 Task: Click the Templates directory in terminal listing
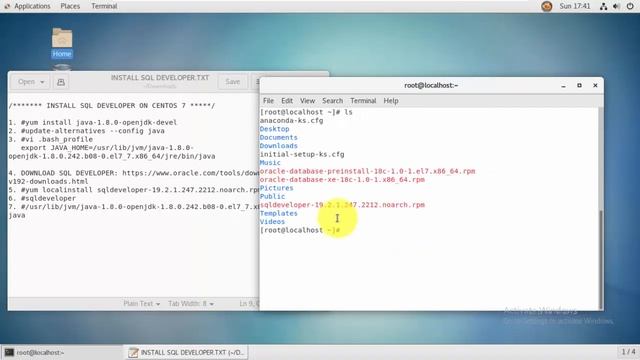pyautogui.click(x=278, y=213)
